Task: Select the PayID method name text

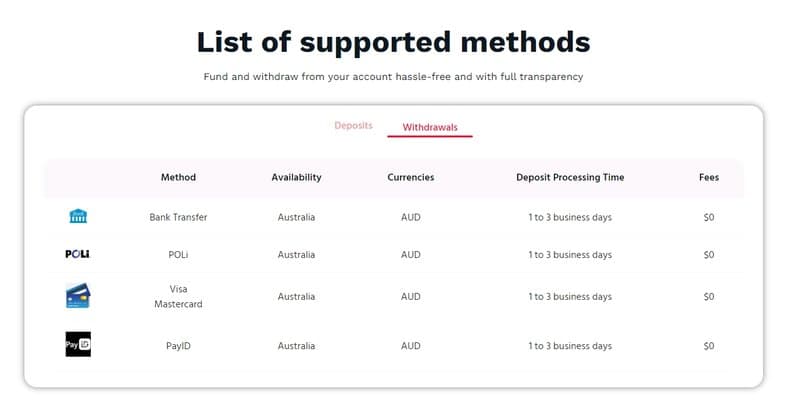Action: click(179, 346)
